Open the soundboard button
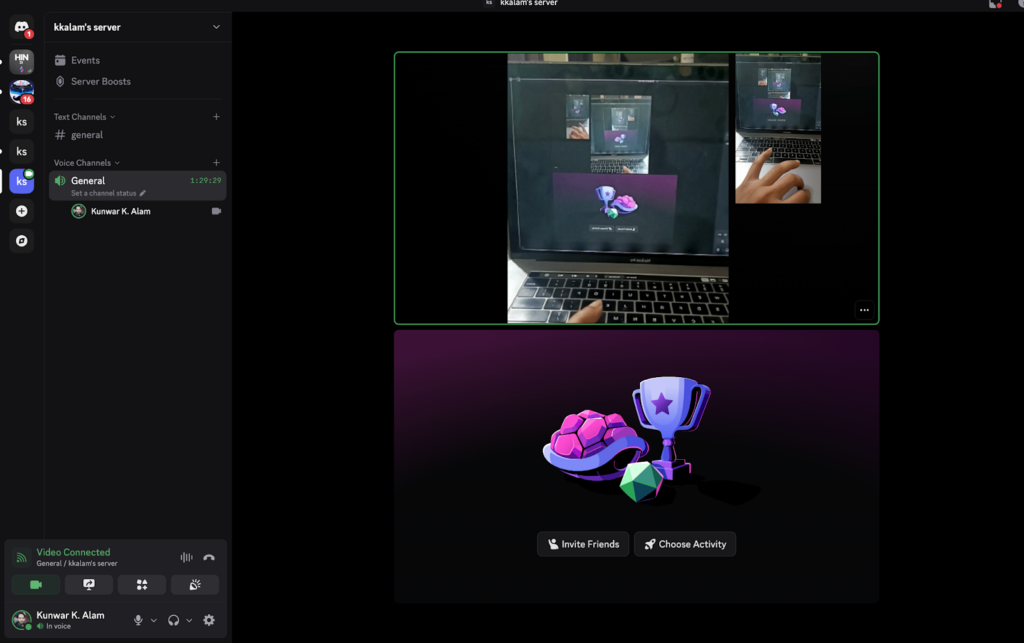The image size is (1024, 643). pyautogui.click(x=195, y=585)
